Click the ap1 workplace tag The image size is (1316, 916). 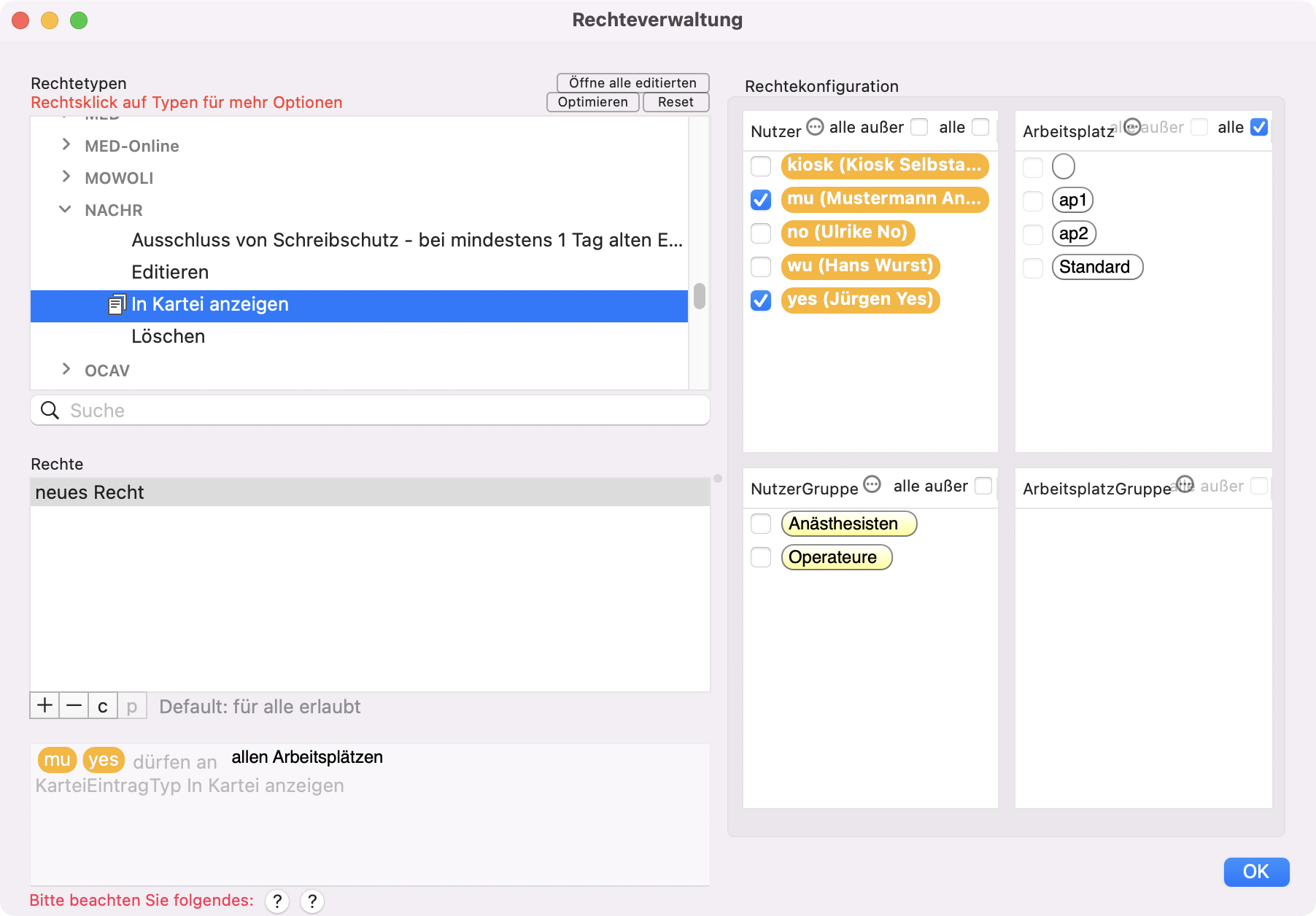pyautogui.click(x=1072, y=200)
